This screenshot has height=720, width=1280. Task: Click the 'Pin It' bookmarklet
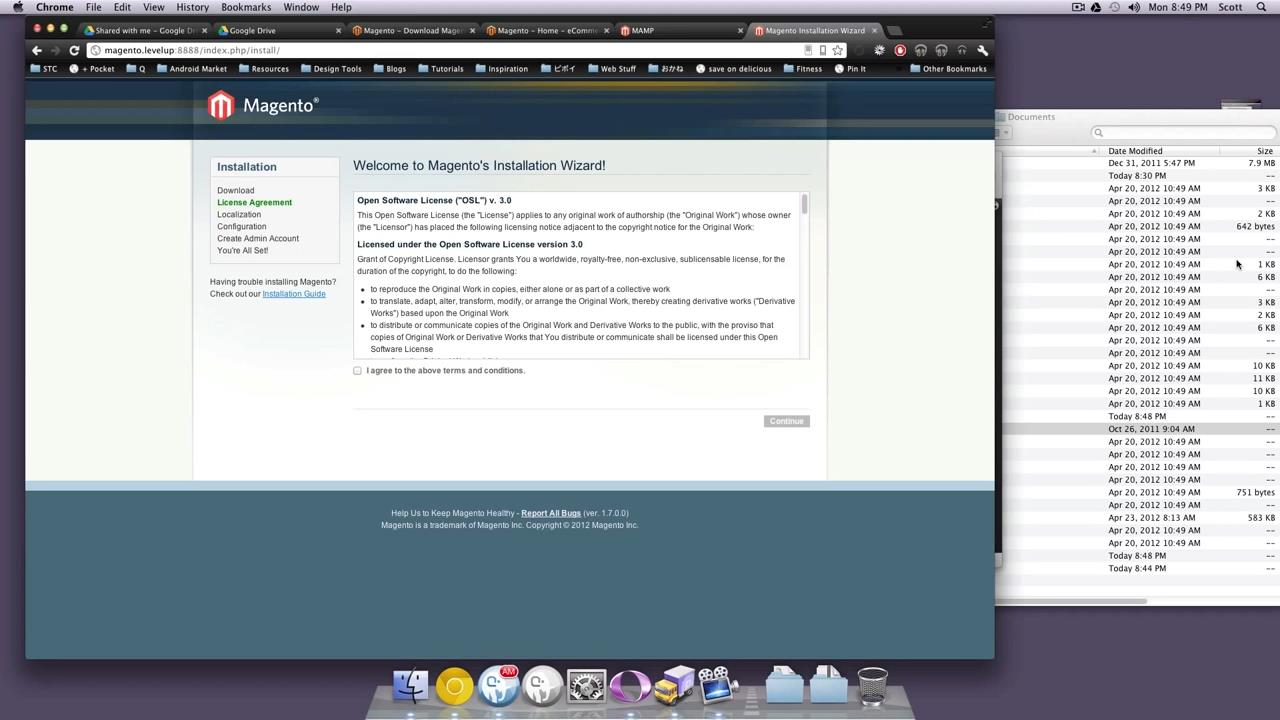point(849,69)
